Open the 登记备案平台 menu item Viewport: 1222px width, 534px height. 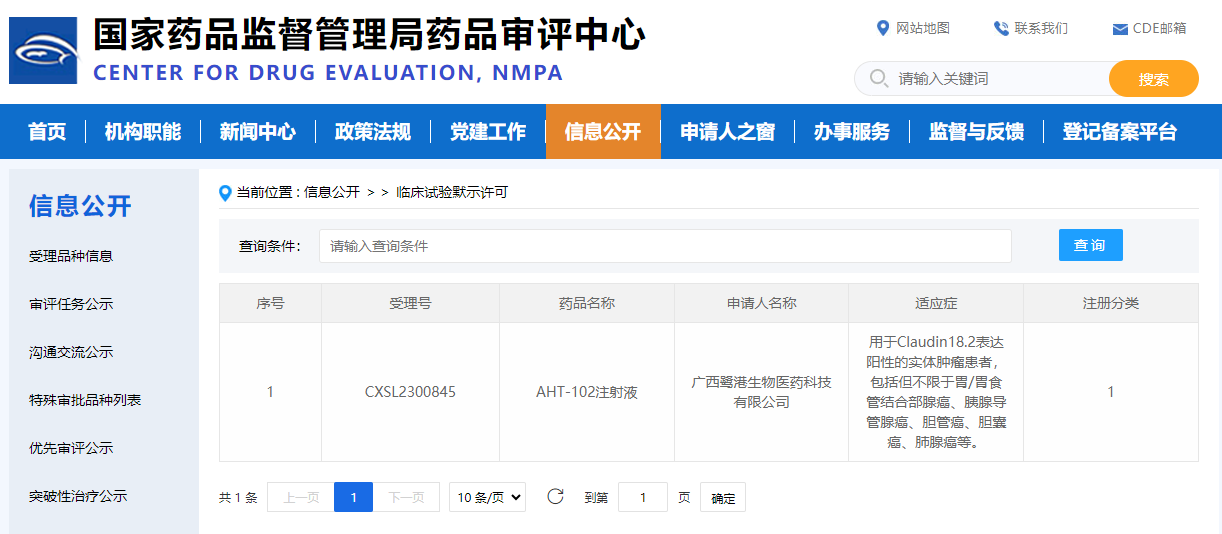point(1119,132)
